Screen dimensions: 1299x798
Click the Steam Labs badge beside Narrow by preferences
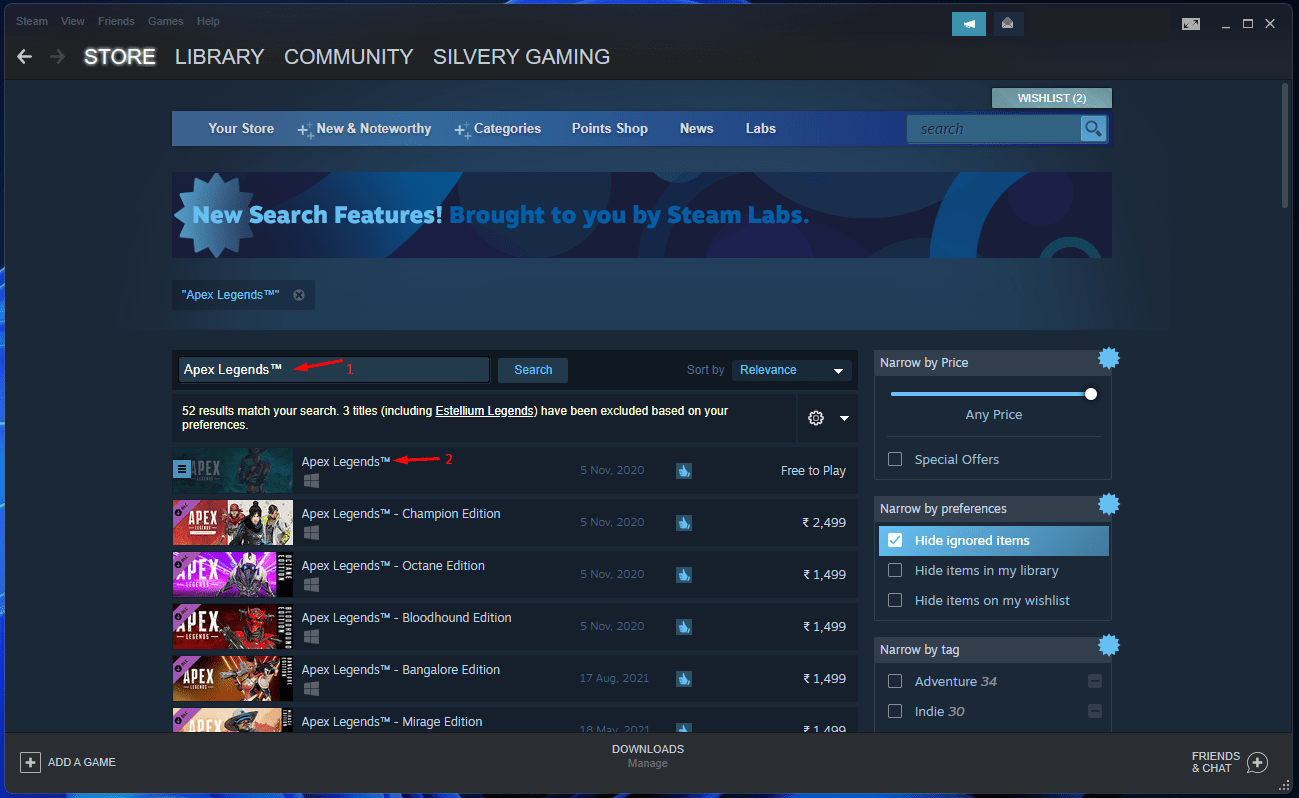(x=1108, y=504)
